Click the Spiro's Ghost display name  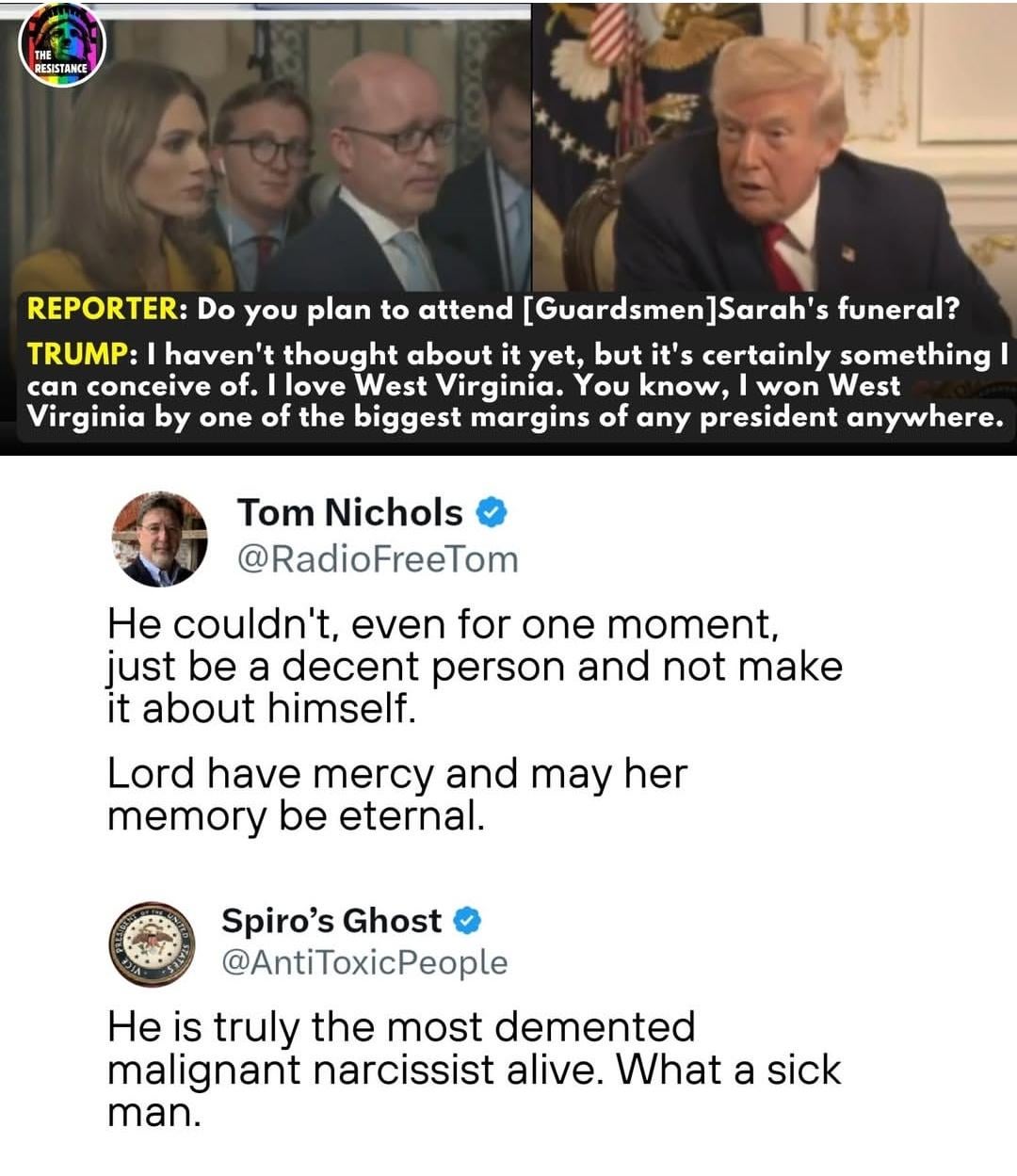(331, 920)
